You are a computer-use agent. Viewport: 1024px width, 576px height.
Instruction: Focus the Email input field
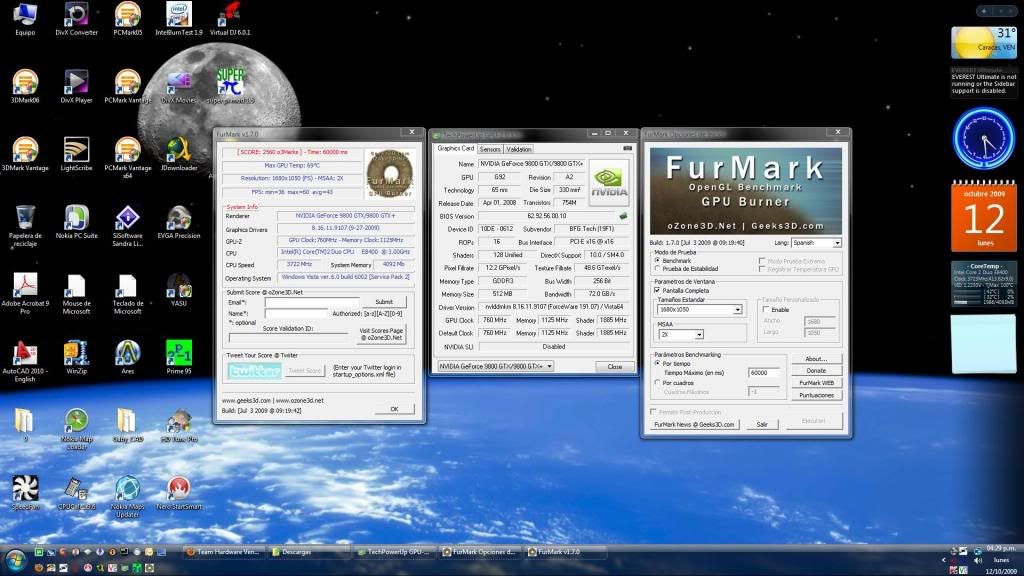pos(312,302)
